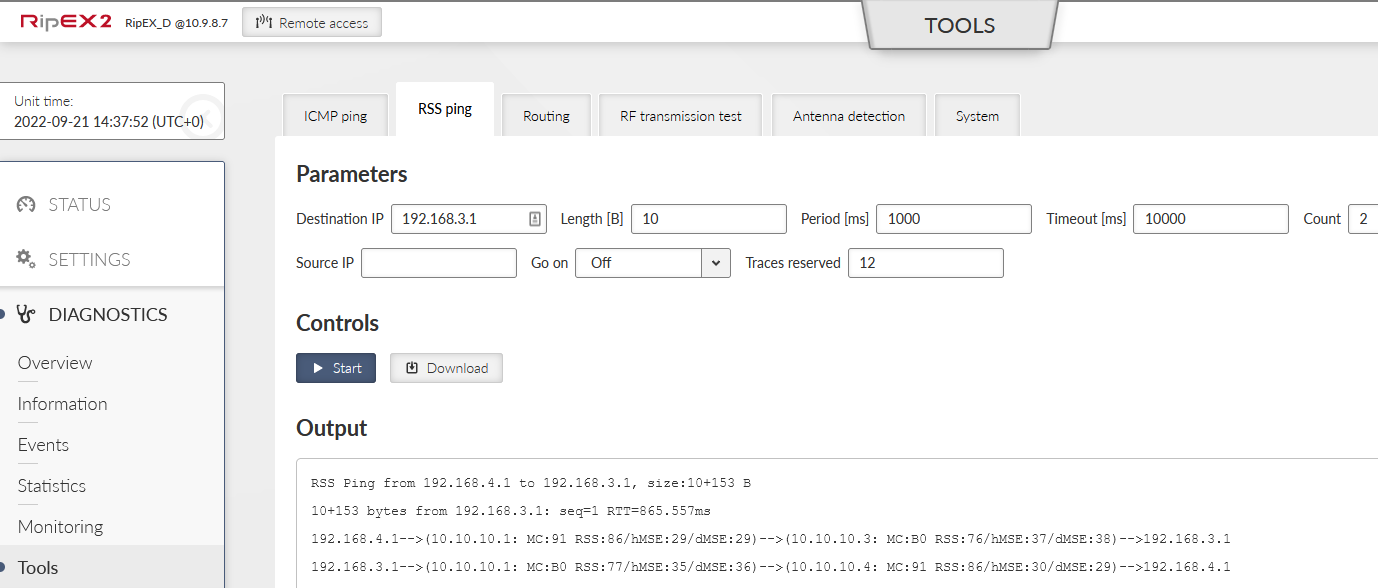The image size is (1378, 588).
Task: Open the System tab
Action: click(x=977, y=116)
